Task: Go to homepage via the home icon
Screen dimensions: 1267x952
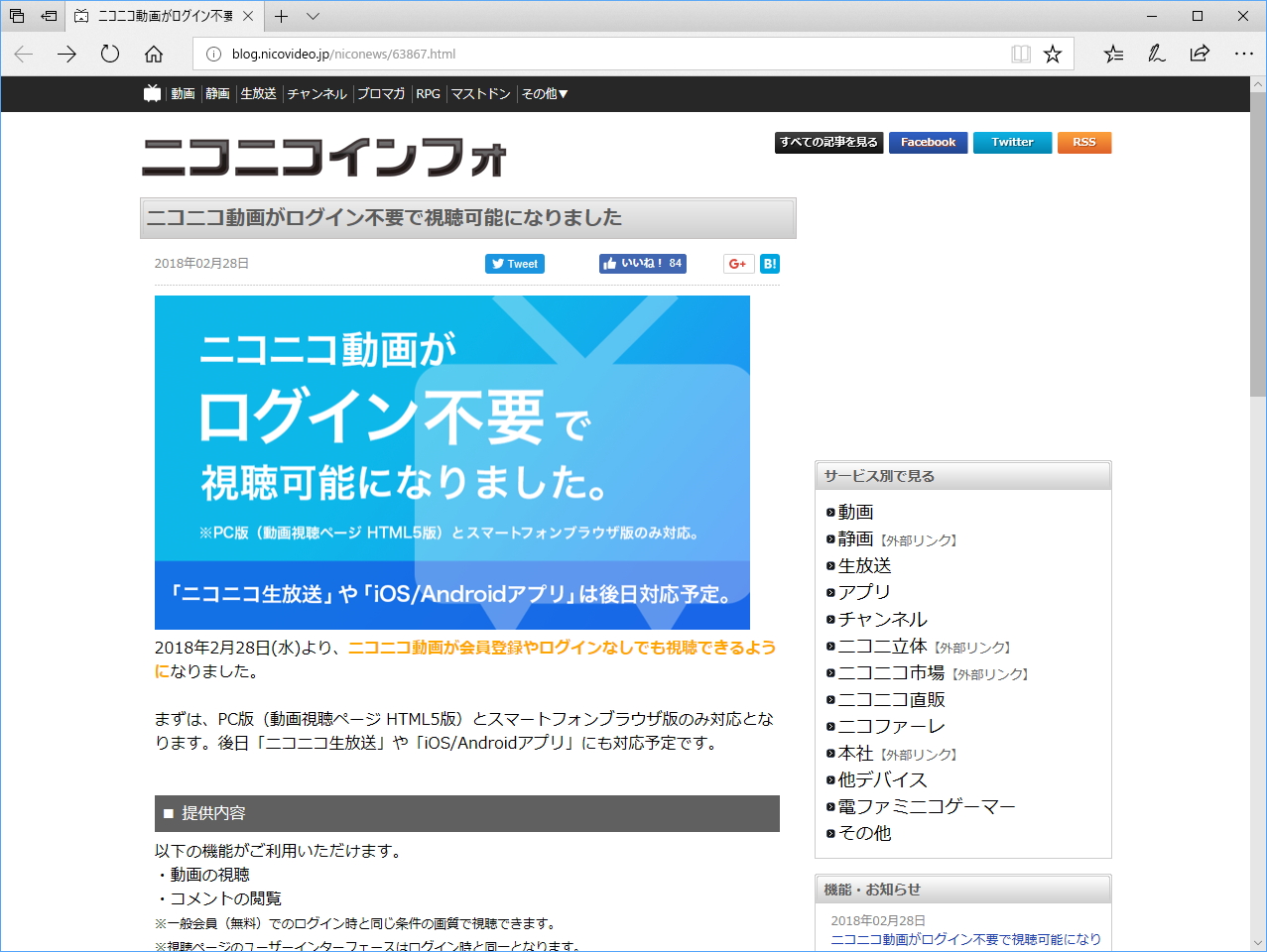Action: click(153, 55)
